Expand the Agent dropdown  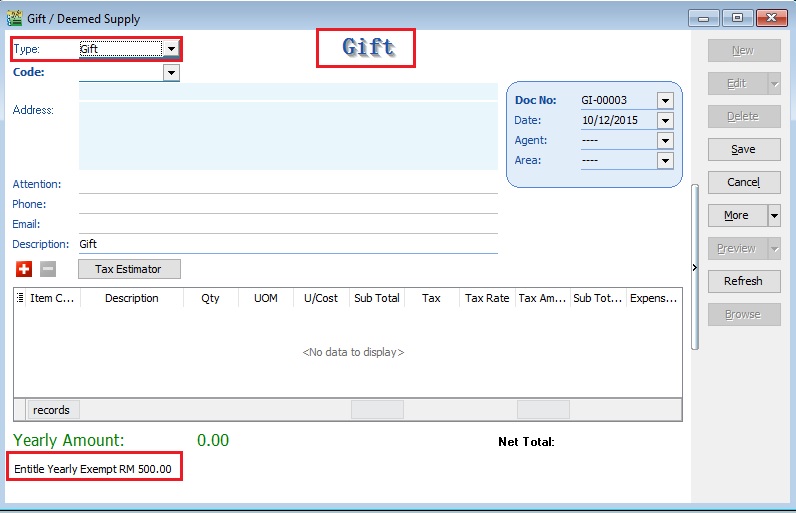pos(665,141)
